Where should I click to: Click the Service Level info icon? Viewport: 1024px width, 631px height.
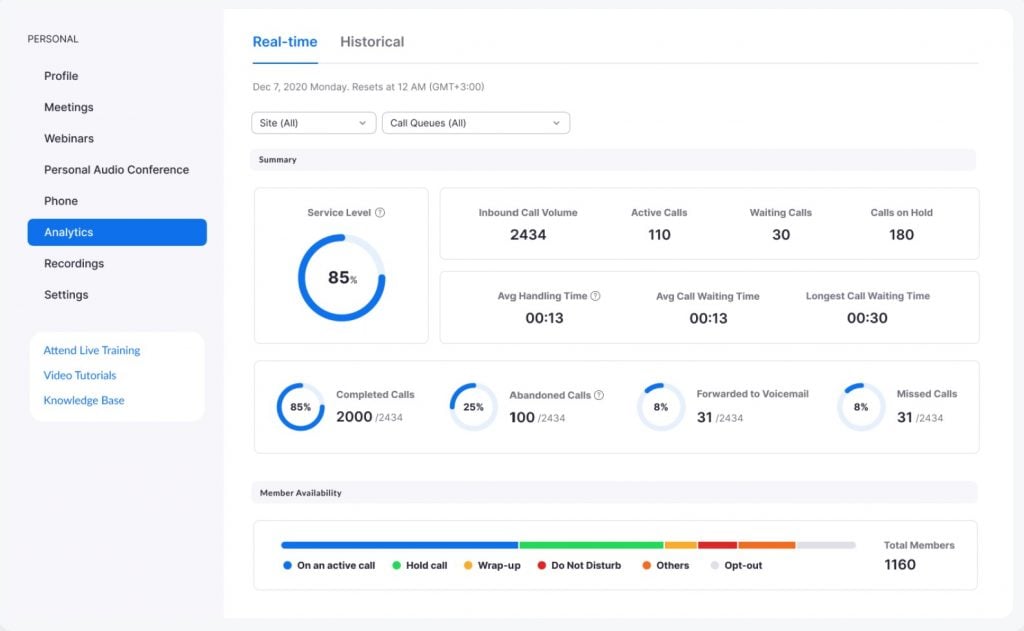pyautogui.click(x=379, y=211)
